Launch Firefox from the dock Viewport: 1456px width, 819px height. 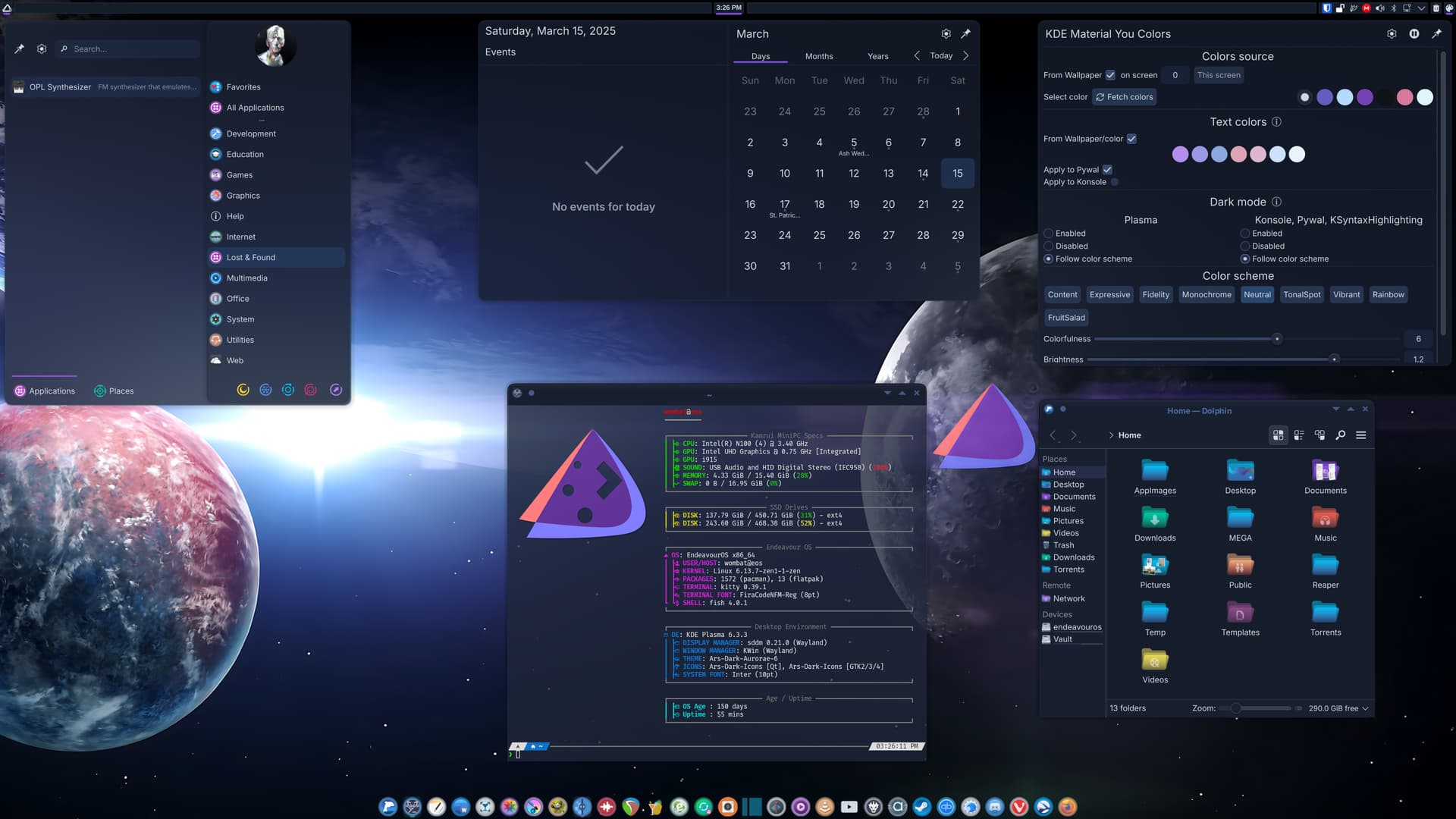pyautogui.click(x=1068, y=807)
